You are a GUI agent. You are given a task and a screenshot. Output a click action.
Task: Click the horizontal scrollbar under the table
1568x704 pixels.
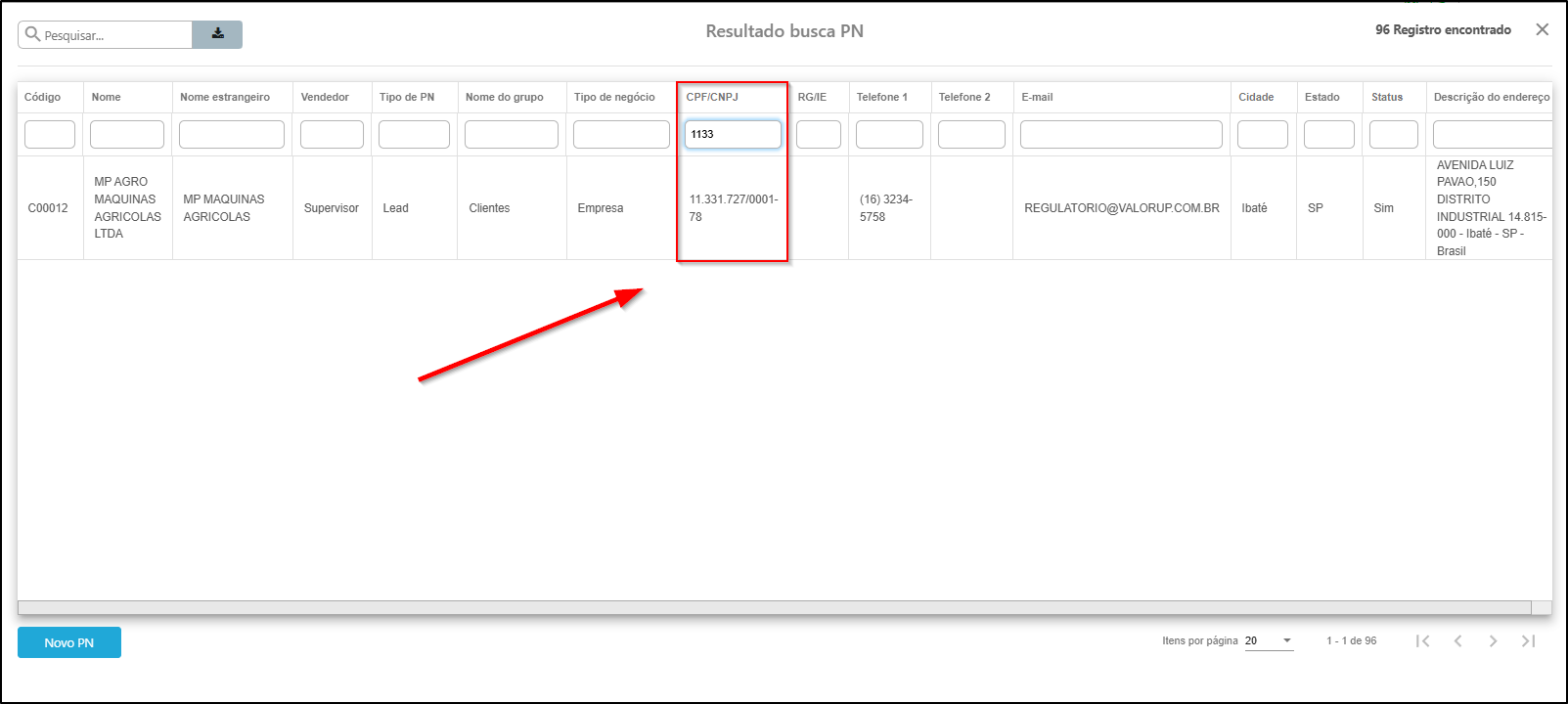(x=773, y=607)
